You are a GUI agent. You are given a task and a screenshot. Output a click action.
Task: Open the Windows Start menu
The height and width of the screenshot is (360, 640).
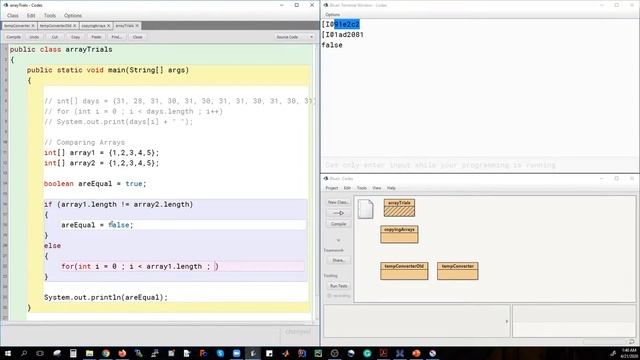[7, 353]
